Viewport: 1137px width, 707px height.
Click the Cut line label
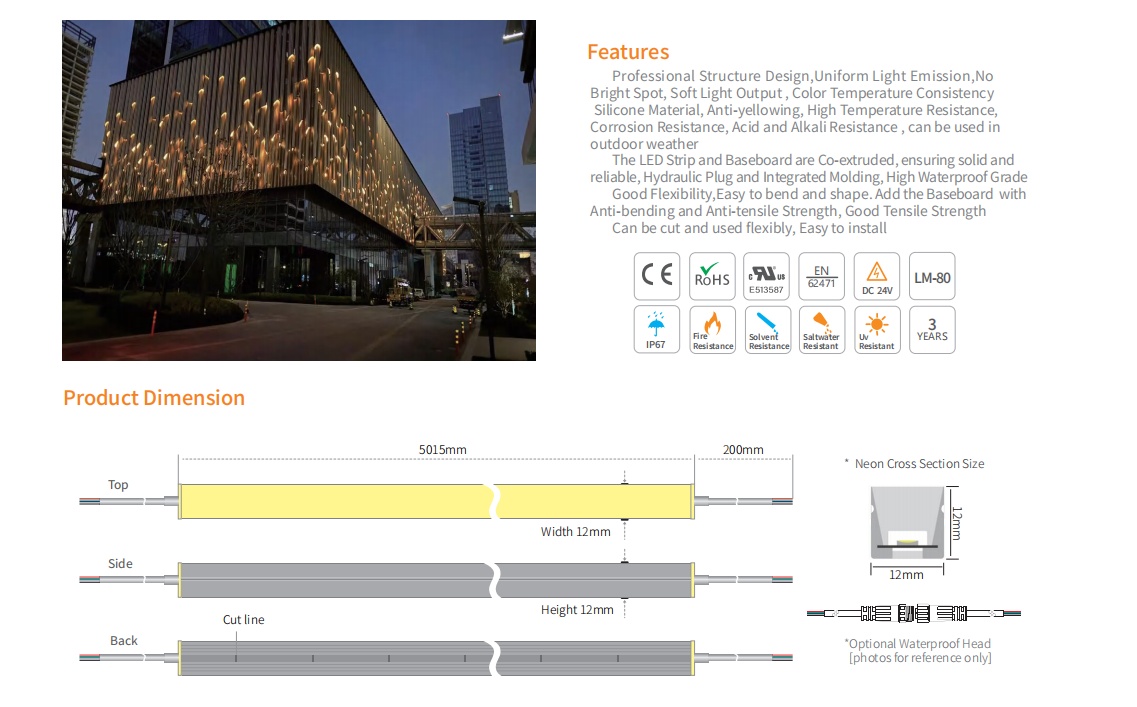[243, 620]
